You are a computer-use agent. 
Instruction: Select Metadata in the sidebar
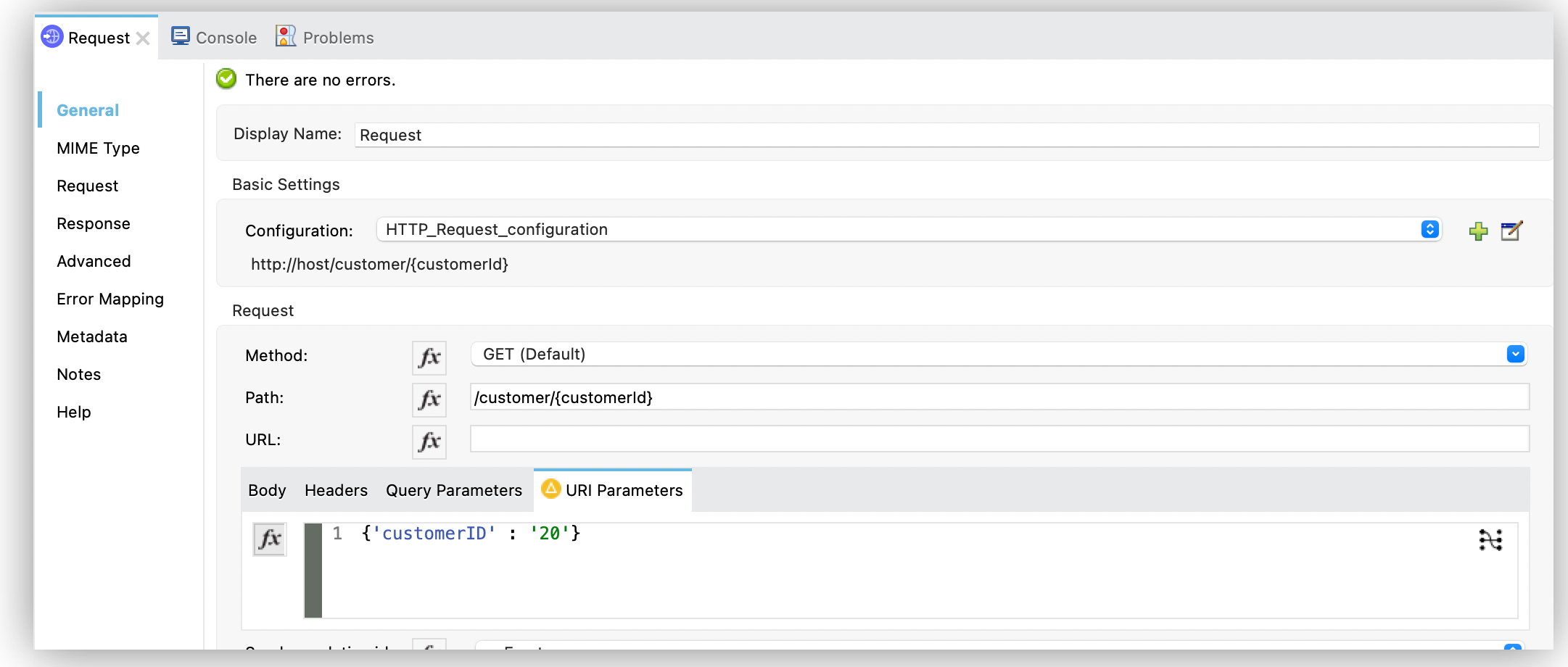pyautogui.click(x=92, y=336)
